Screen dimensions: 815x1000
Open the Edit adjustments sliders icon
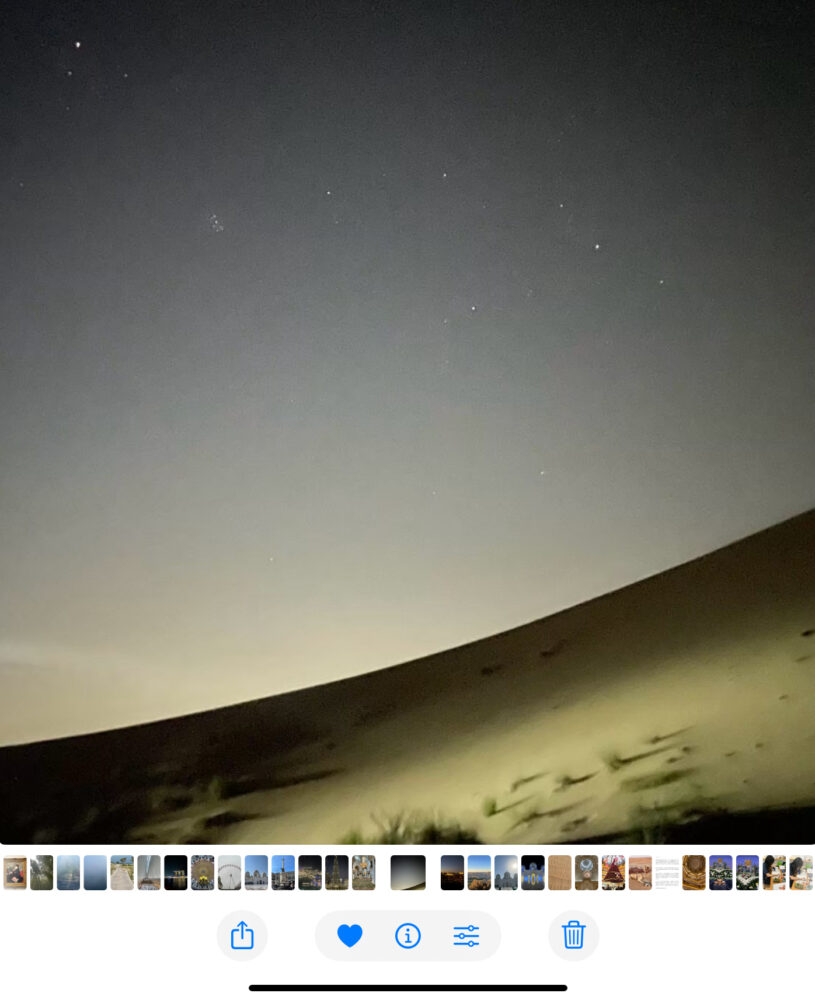tap(466, 936)
